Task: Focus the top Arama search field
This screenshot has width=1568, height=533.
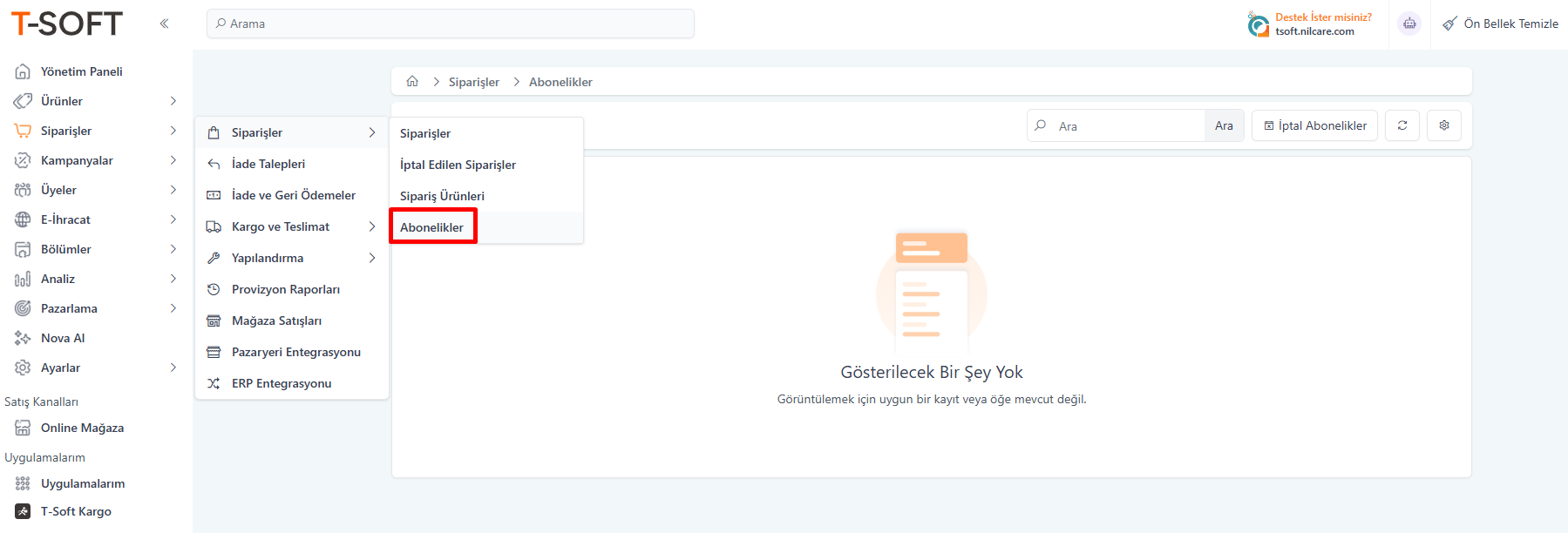Action: [451, 24]
